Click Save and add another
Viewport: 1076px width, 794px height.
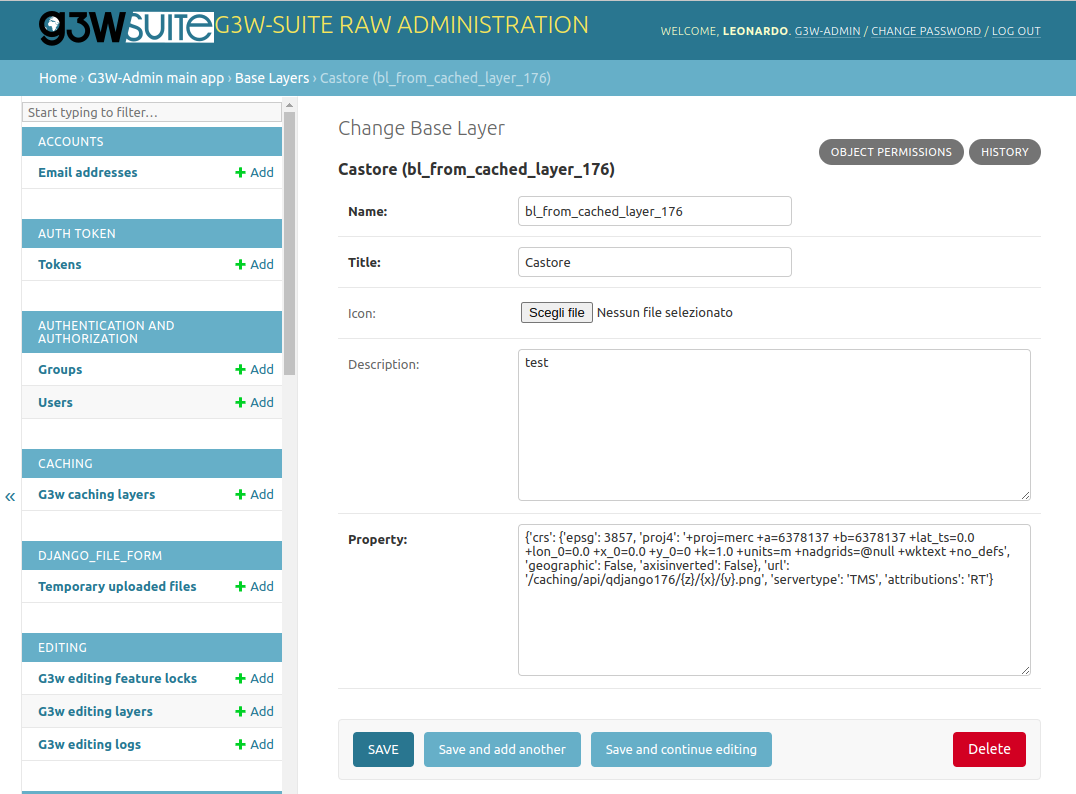pos(502,749)
